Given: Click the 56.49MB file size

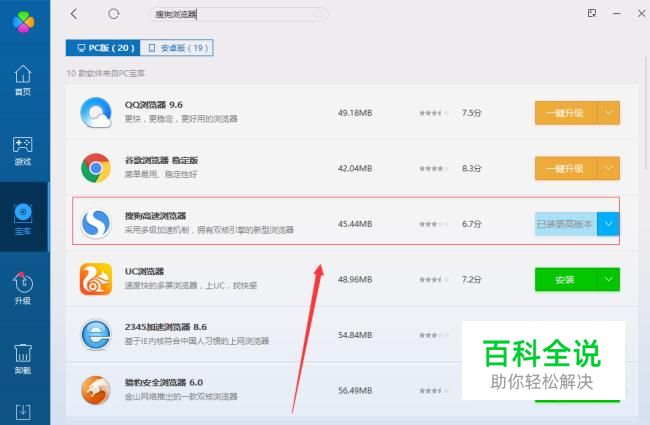Looking at the screenshot, I should pyautogui.click(x=355, y=391).
